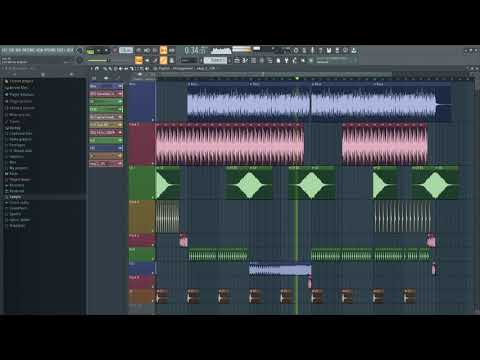Expand Mixer presets folder in browser
This screenshot has height=360, width=480.
(x=17, y=115)
